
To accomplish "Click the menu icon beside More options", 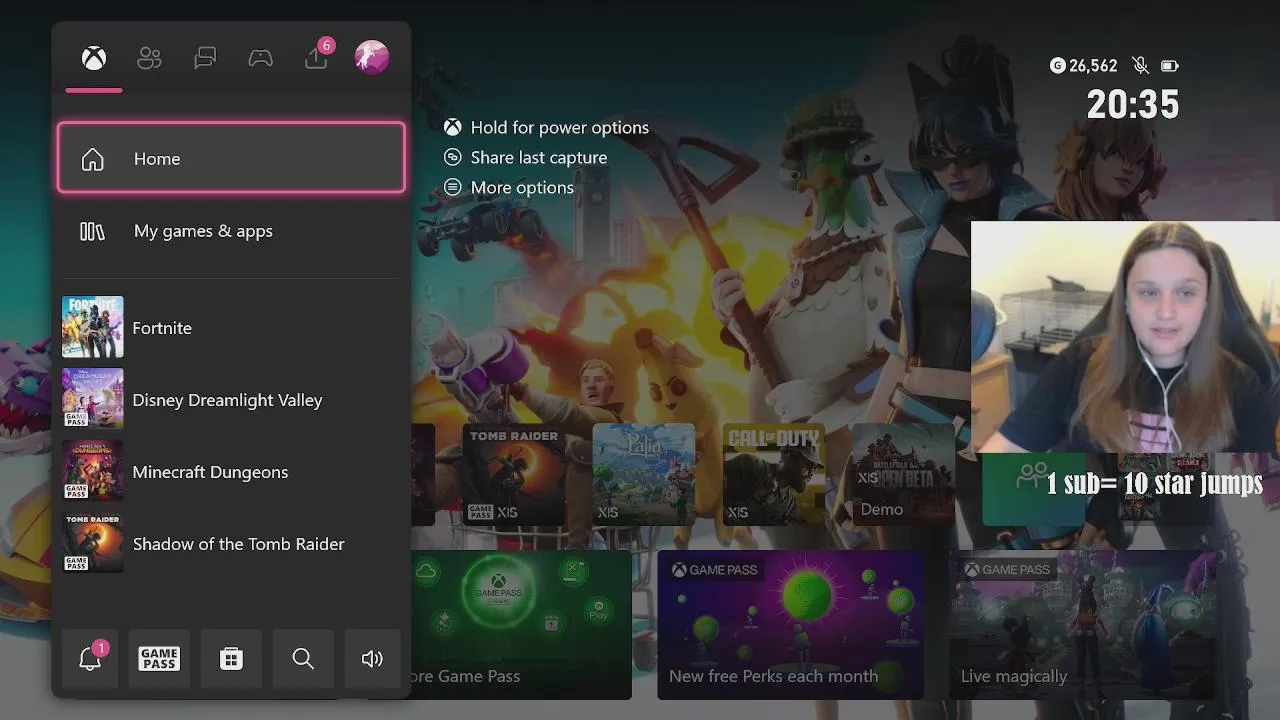I will [x=453, y=188].
